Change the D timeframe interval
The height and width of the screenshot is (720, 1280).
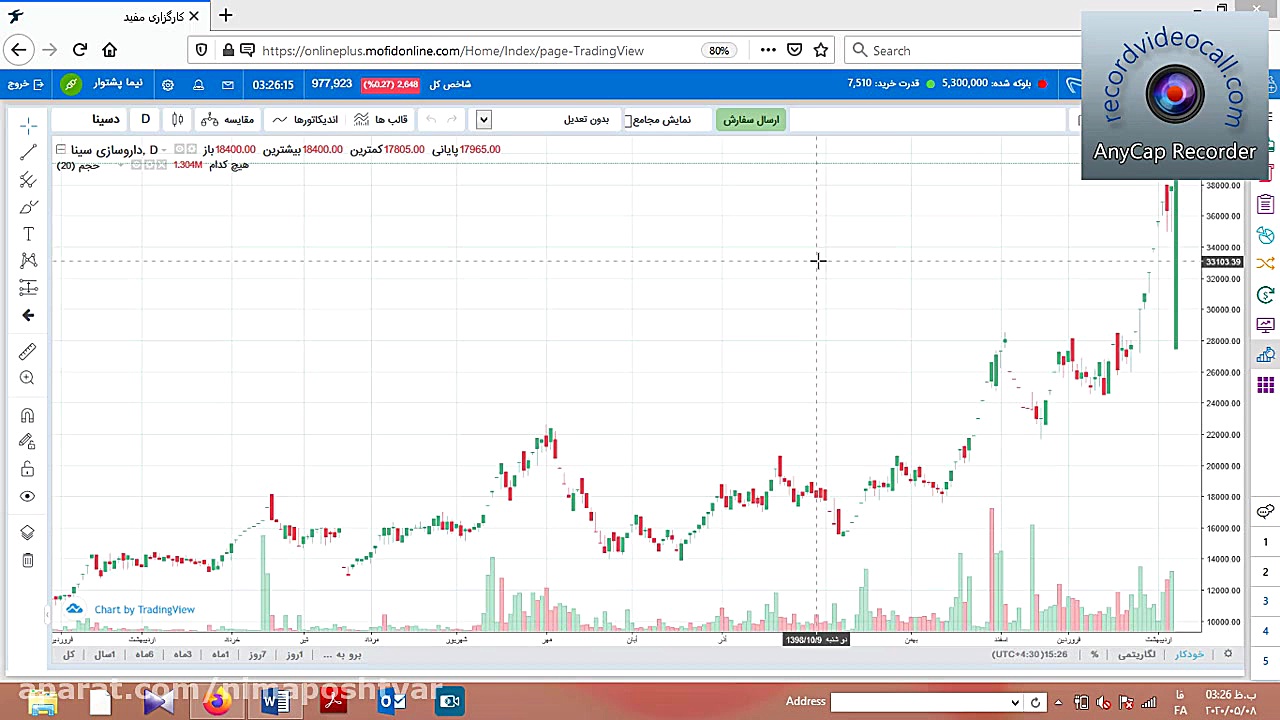[145, 120]
